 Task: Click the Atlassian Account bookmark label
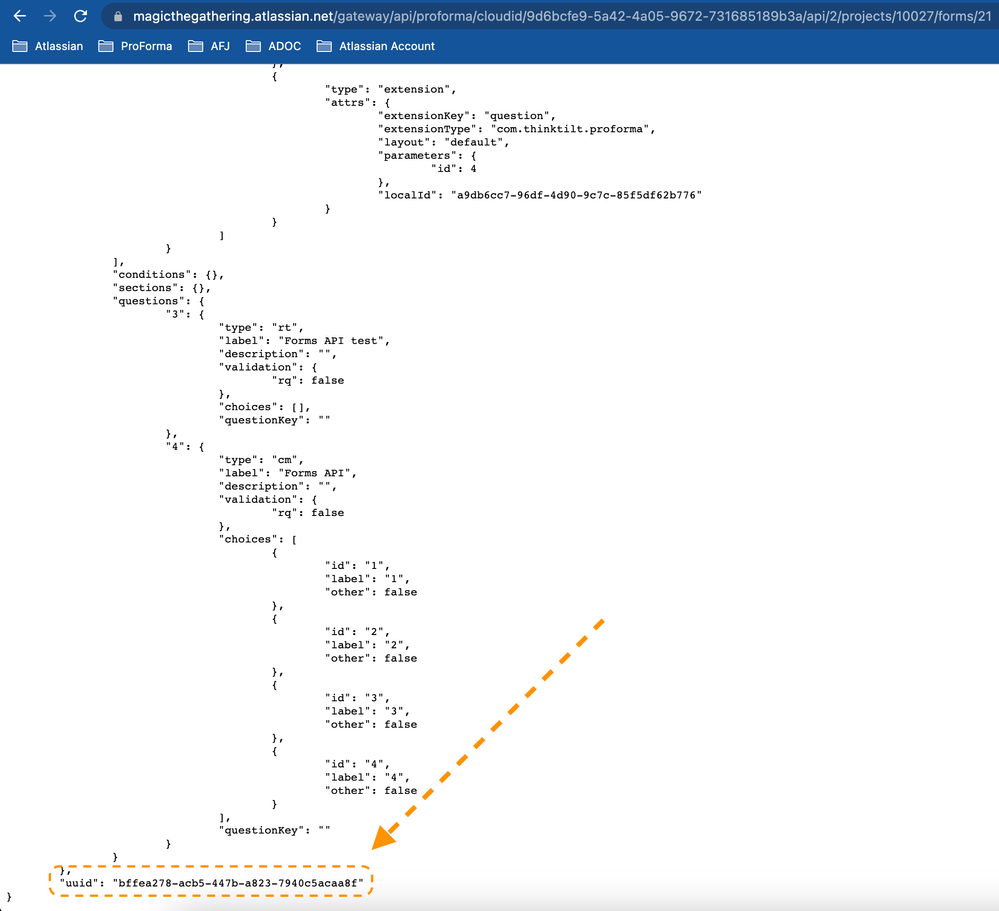[x=386, y=46]
